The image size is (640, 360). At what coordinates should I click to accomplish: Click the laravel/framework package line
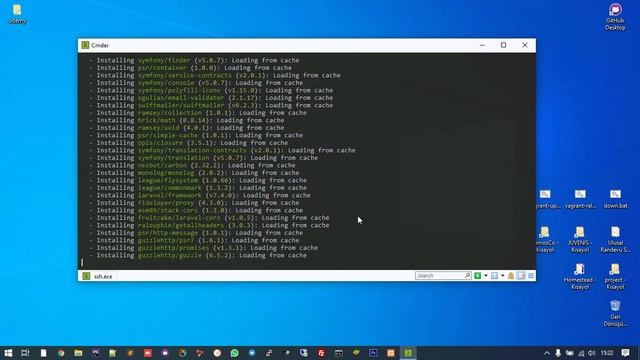[200, 196]
